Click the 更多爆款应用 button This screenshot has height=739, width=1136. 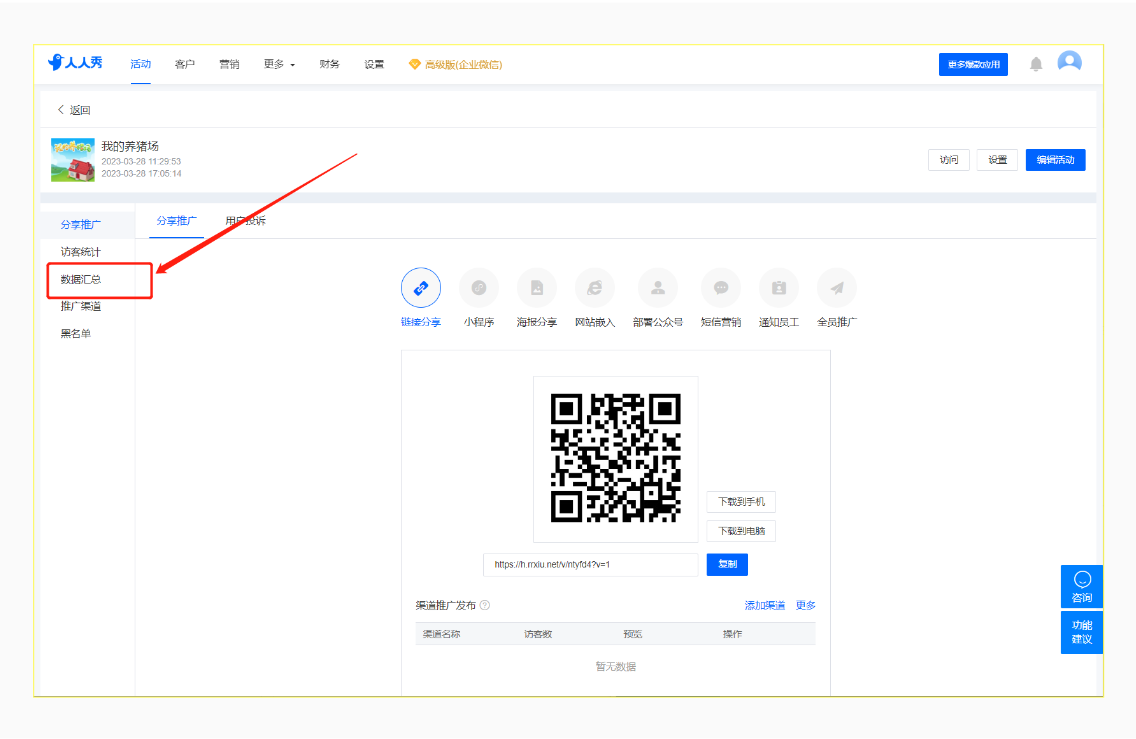coord(973,64)
